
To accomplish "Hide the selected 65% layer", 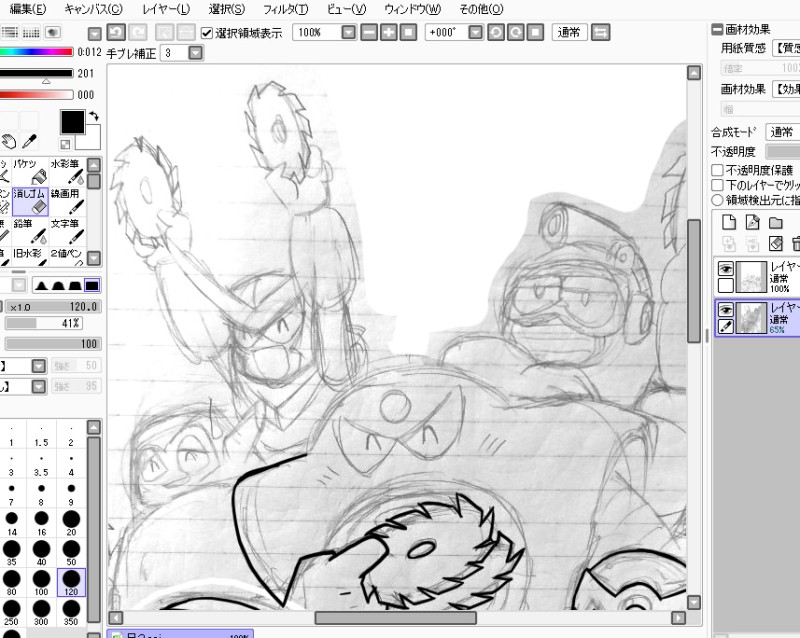I will point(726,309).
